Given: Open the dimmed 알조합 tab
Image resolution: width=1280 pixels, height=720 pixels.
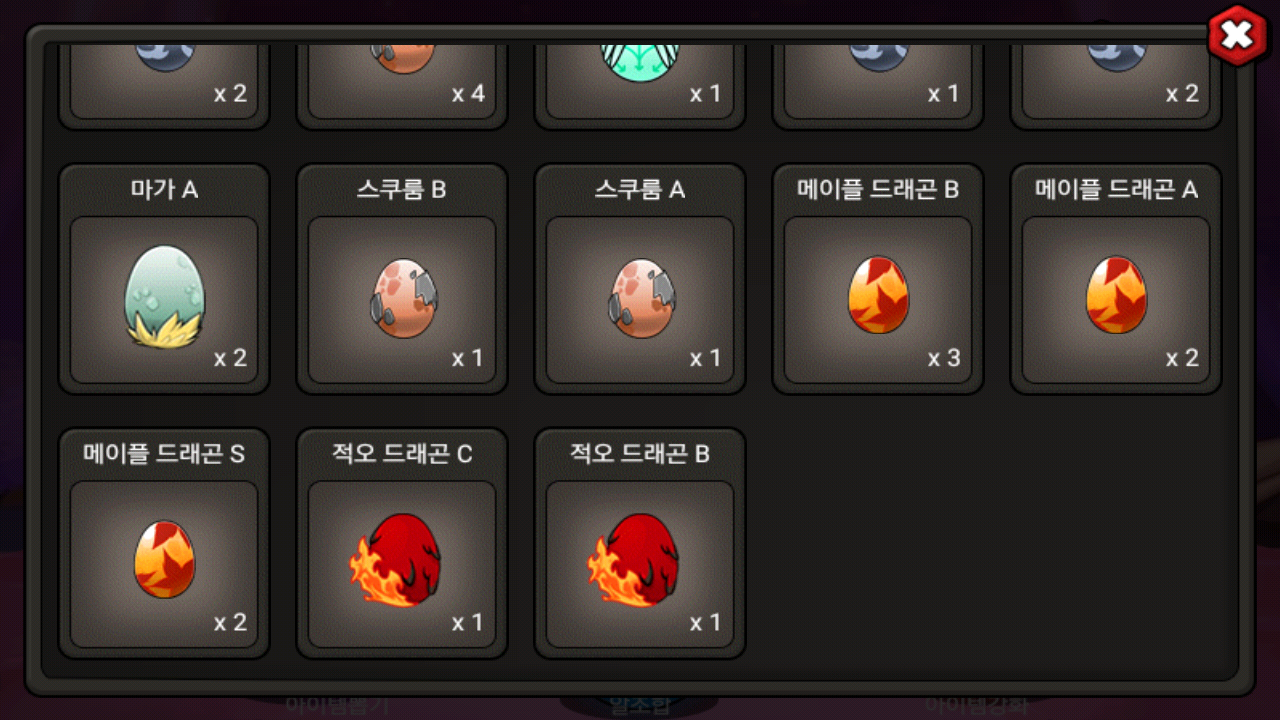Looking at the screenshot, I should coord(640,704).
